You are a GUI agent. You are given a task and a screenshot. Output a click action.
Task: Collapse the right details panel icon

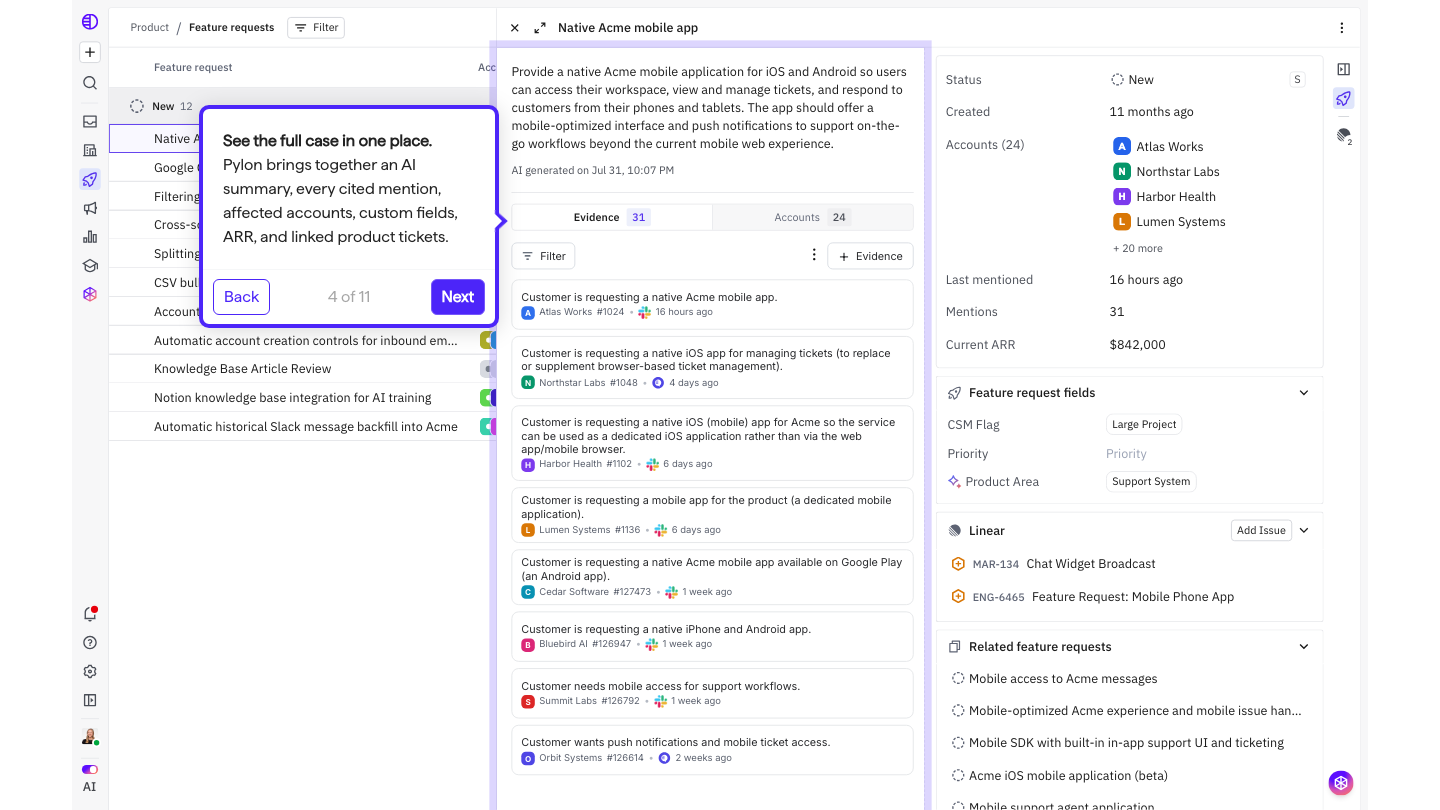(1343, 69)
